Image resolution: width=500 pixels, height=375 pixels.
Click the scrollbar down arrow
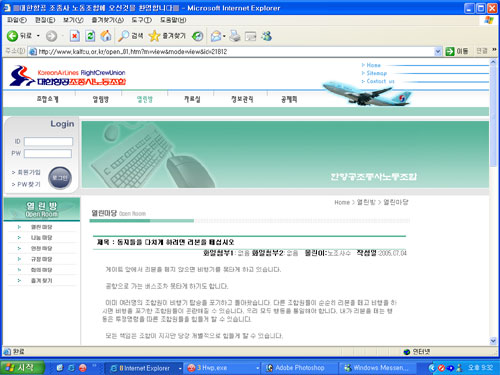pos(493,341)
